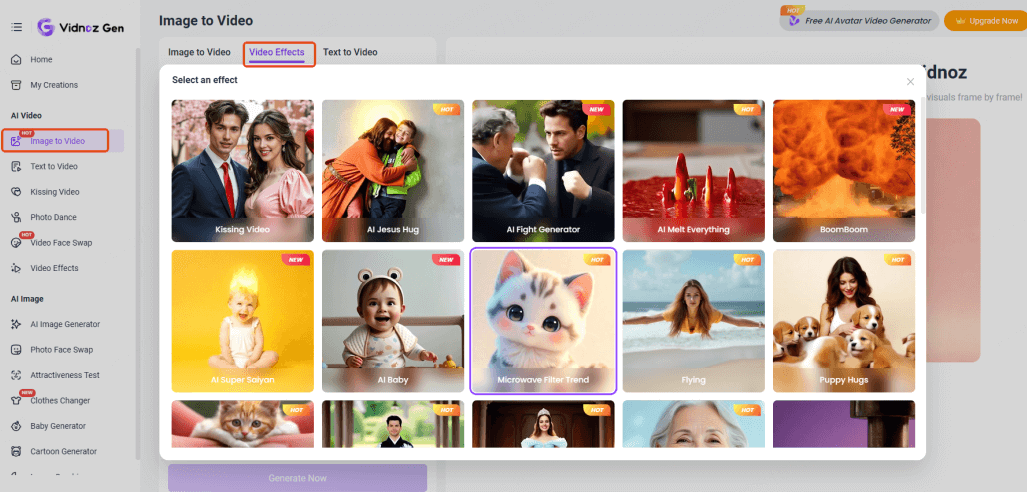Click the Vidnoz Gen logo icon
This screenshot has height=492, width=1027.
[45, 27]
